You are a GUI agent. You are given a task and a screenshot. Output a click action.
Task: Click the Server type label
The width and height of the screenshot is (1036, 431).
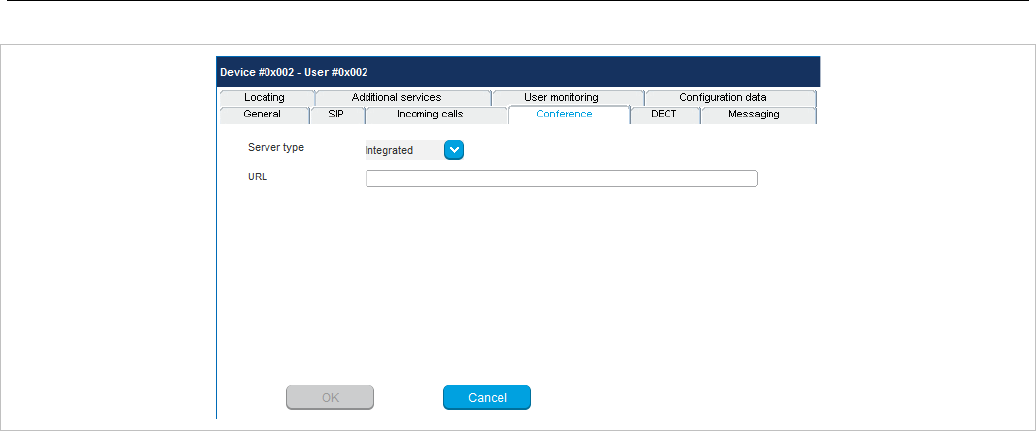coord(276,147)
